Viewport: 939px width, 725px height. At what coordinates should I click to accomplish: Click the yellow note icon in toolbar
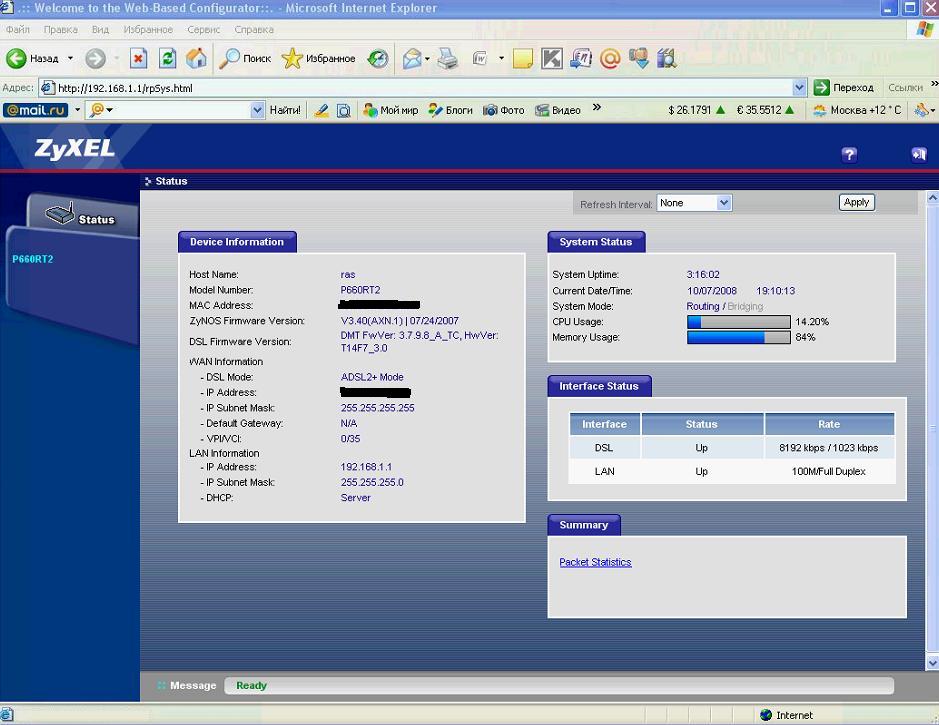(522, 59)
